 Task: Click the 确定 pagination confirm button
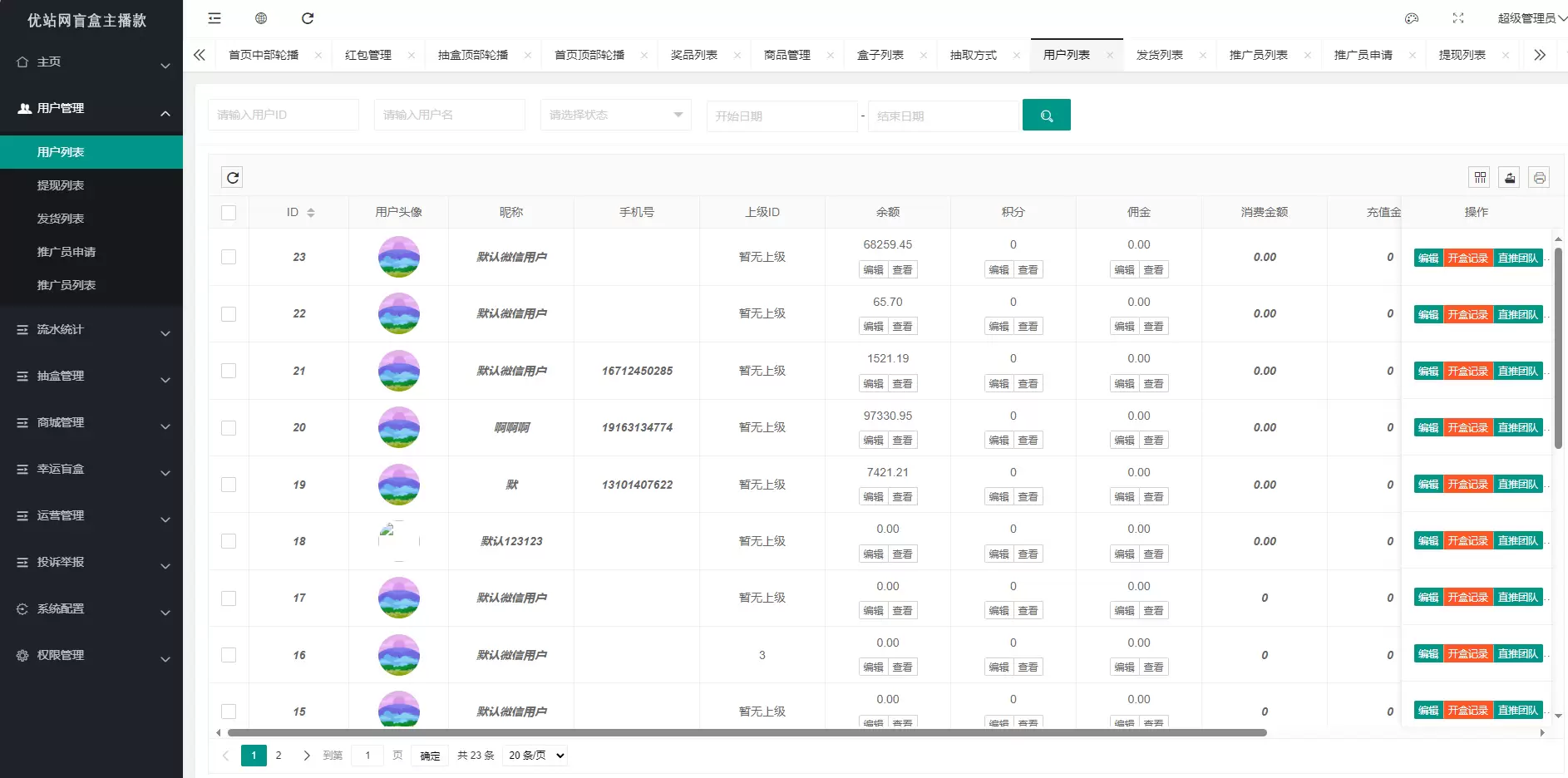click(430, 756)
